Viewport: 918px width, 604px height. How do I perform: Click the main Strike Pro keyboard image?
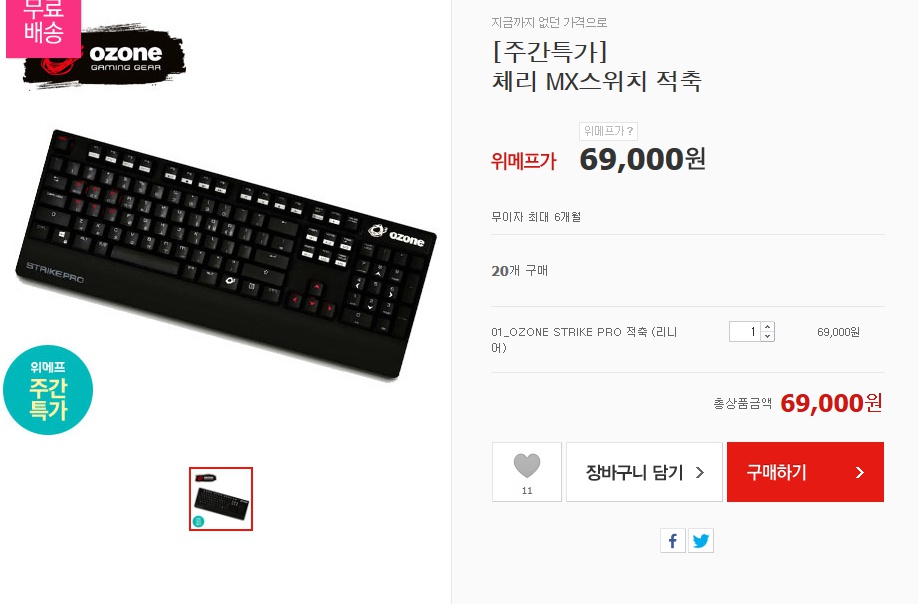pyautogui.click(x=226, y=255)
